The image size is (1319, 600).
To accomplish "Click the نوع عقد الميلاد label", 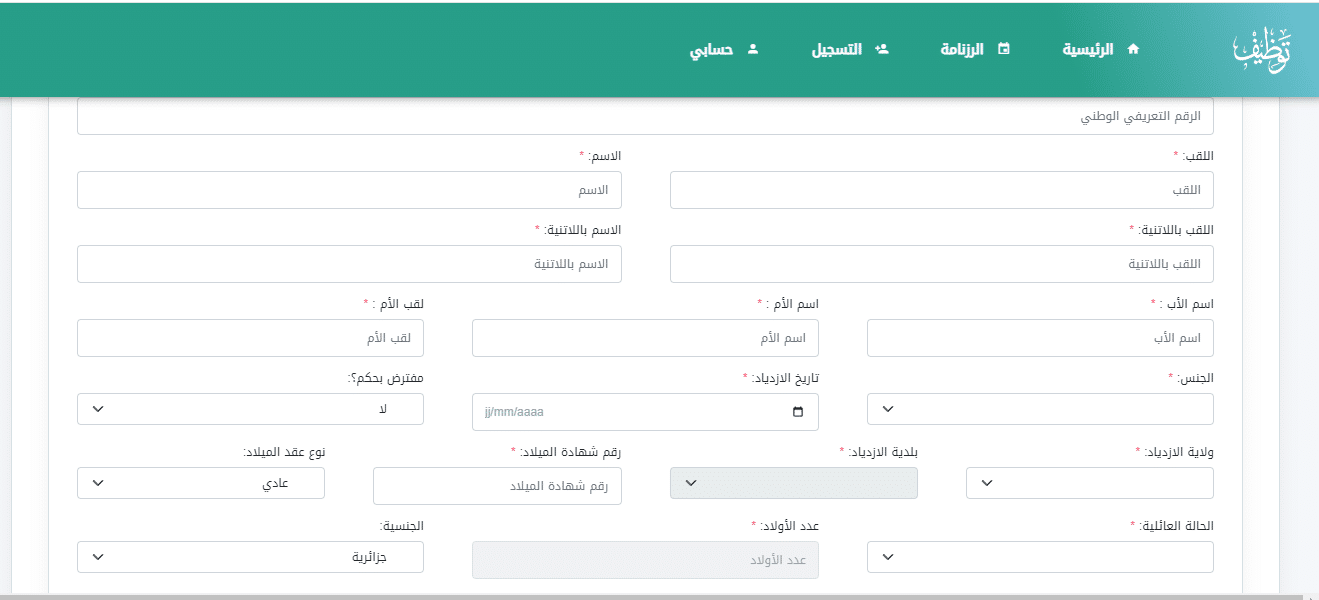I will tap(284, 452).
